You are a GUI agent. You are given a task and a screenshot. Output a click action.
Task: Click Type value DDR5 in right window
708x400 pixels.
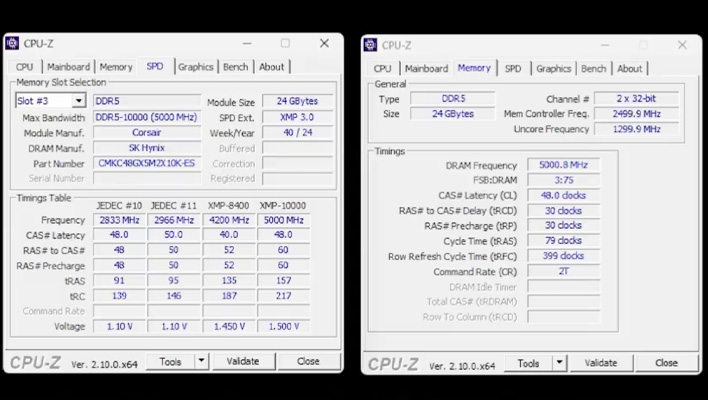coord(453,98)
